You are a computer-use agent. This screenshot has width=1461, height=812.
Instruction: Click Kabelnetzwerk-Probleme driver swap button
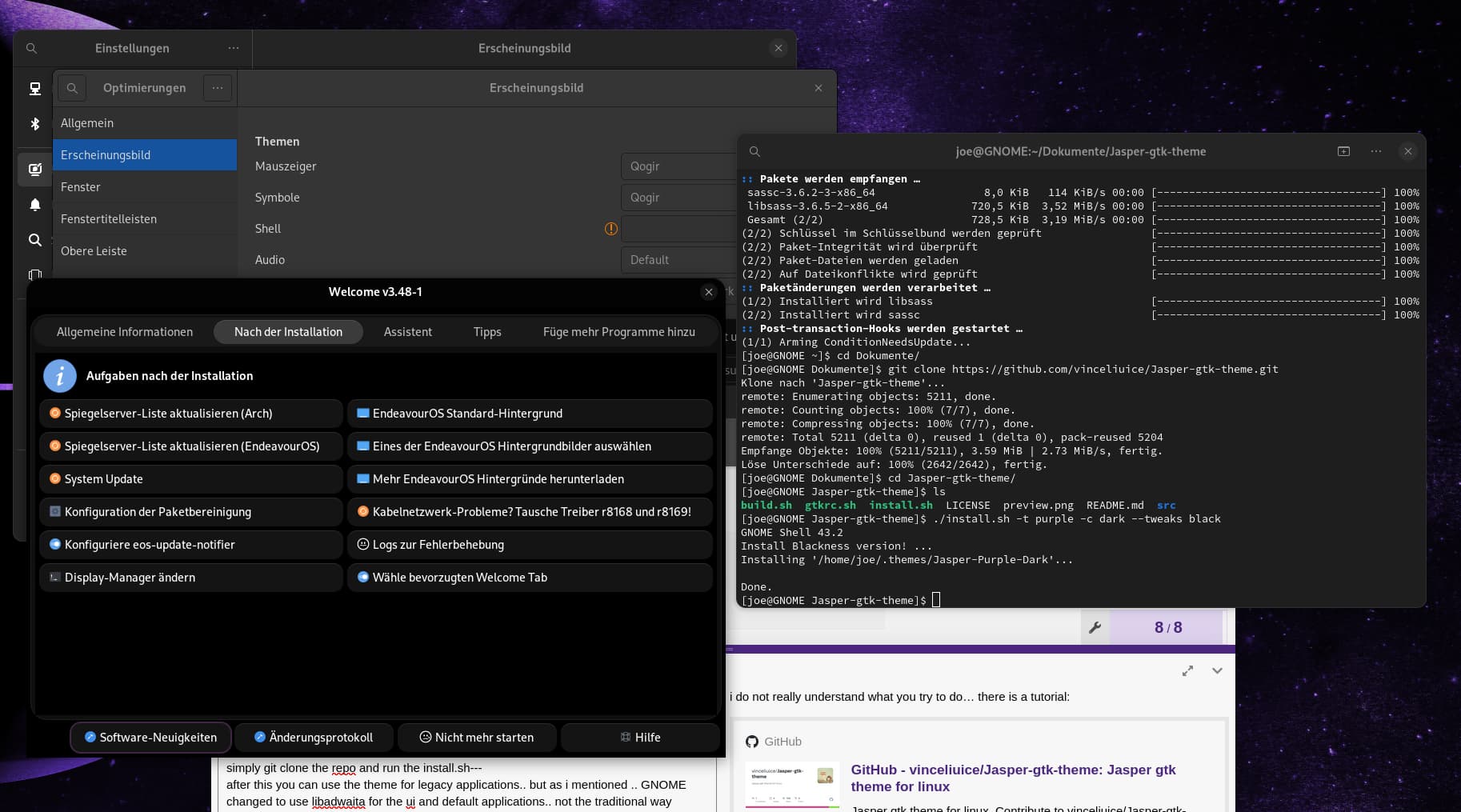pyautogui.click(x=530, y=512)
